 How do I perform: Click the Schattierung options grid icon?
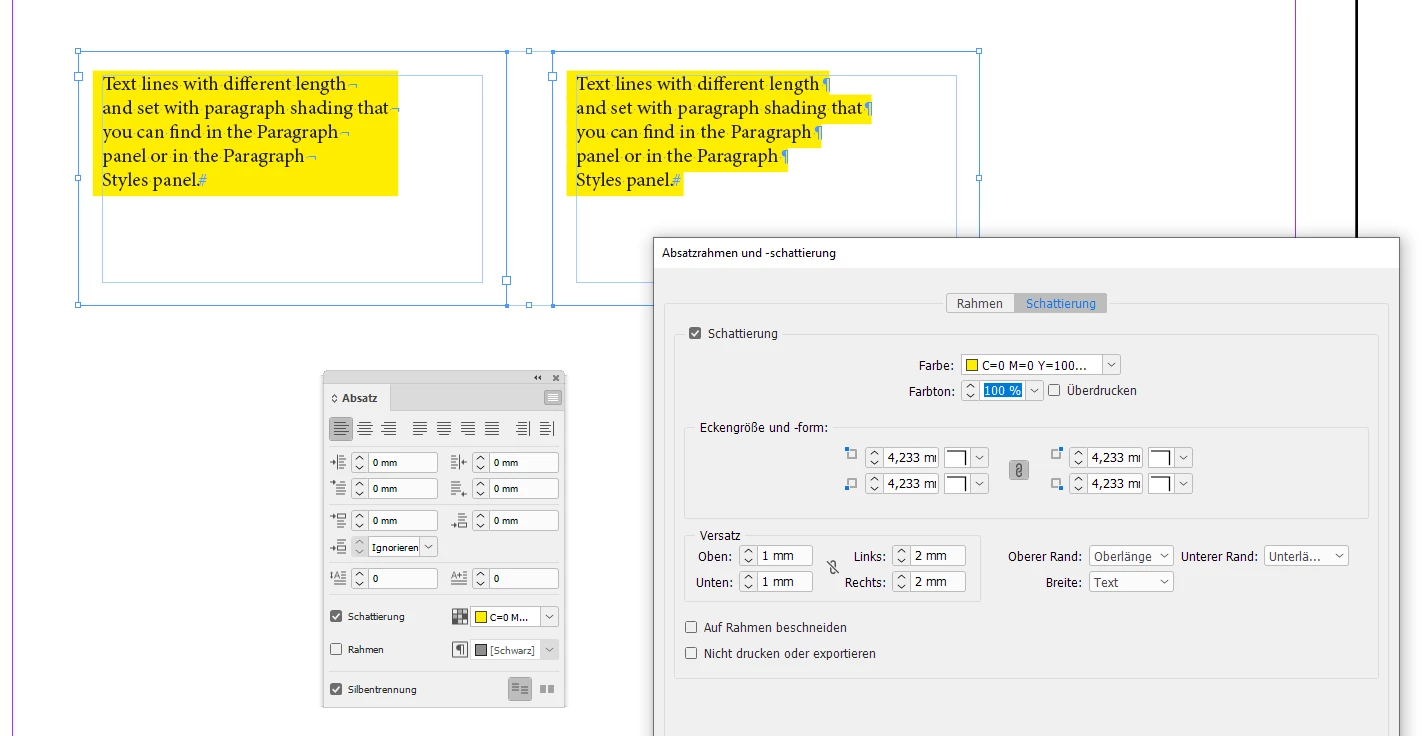[x=460, y=617]
